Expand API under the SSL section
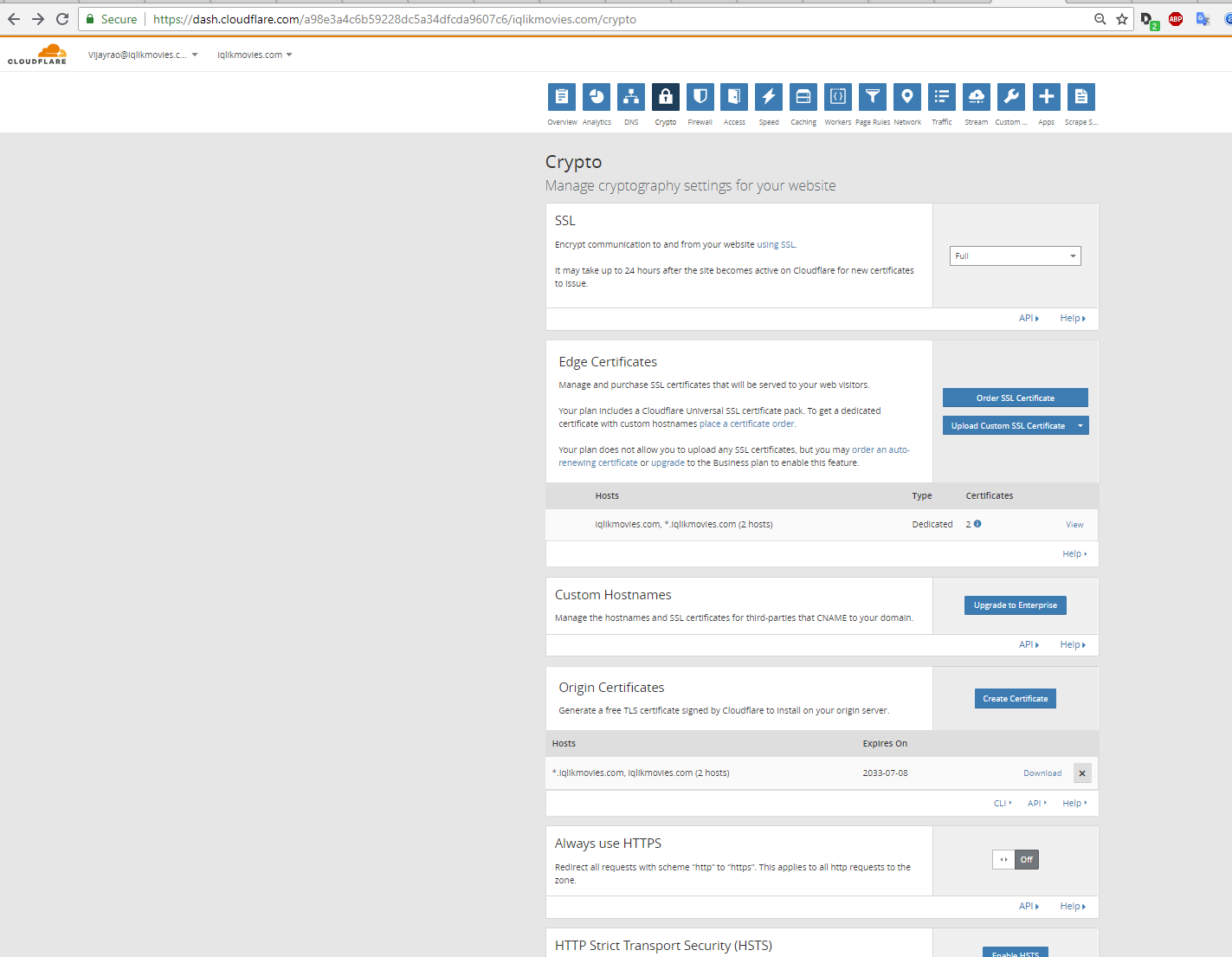This screenshot has width=1232, height=957. [x=1029, y=319]
